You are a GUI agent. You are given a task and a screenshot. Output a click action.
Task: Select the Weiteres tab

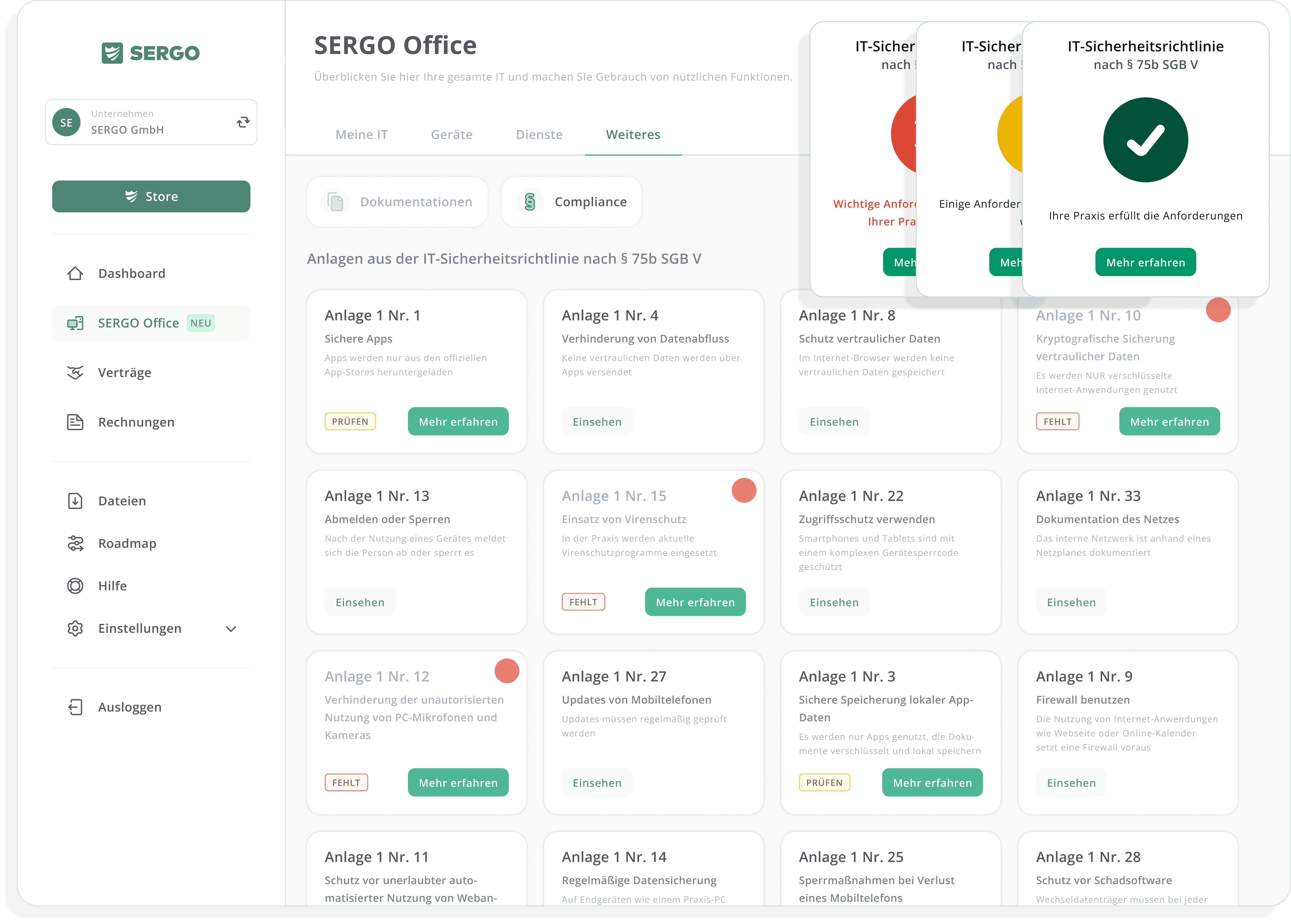pyautogui.click(x=633, y=135)
